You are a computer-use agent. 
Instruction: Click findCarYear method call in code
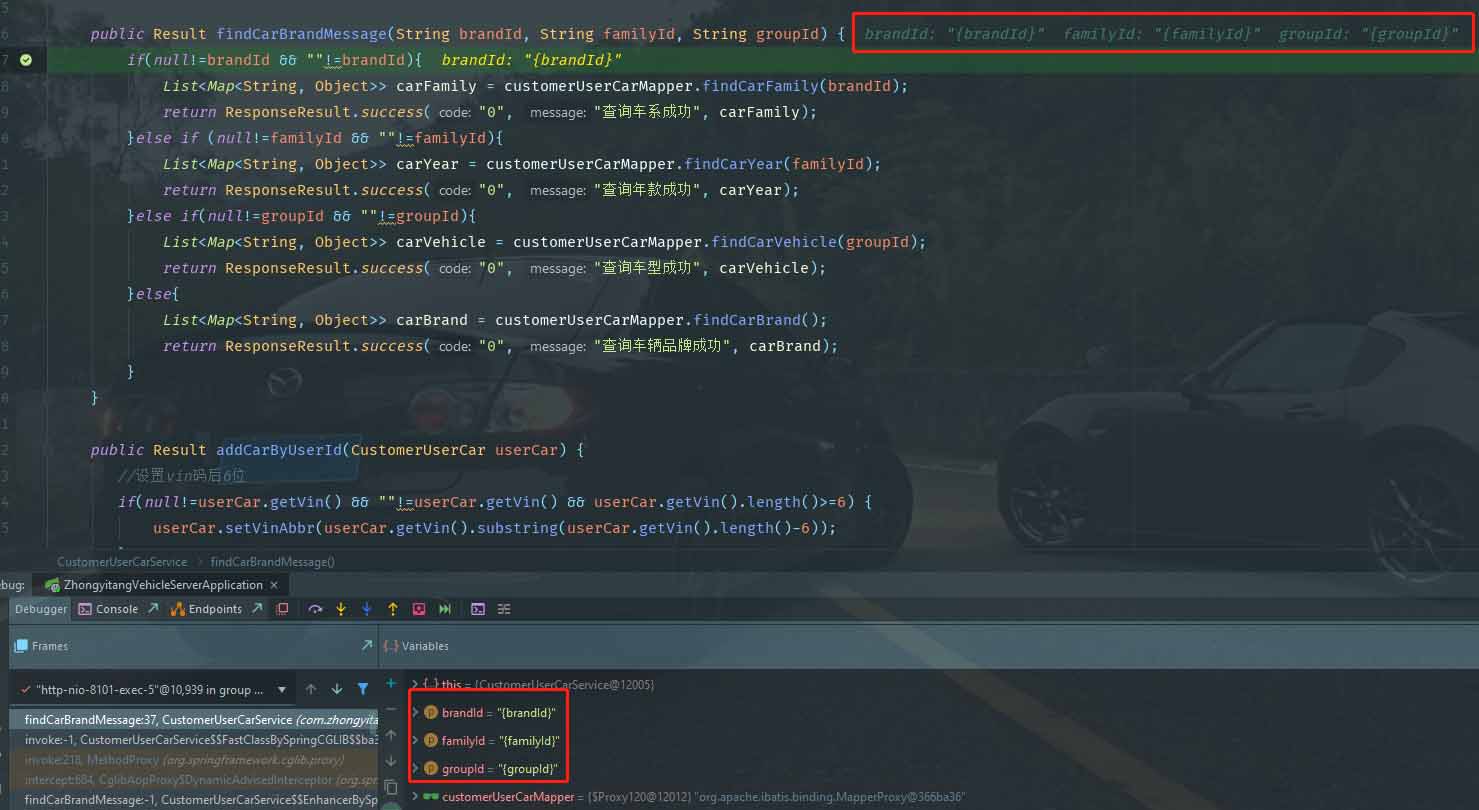tap(734, 164)
